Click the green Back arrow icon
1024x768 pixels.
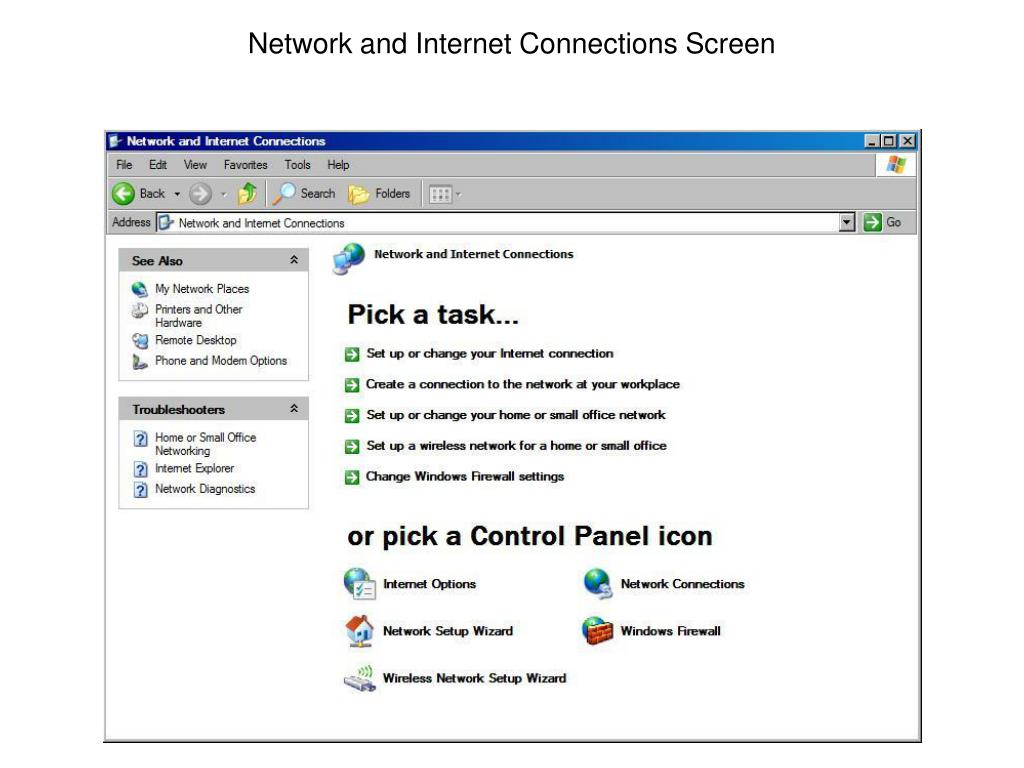(x=123, y=193)
